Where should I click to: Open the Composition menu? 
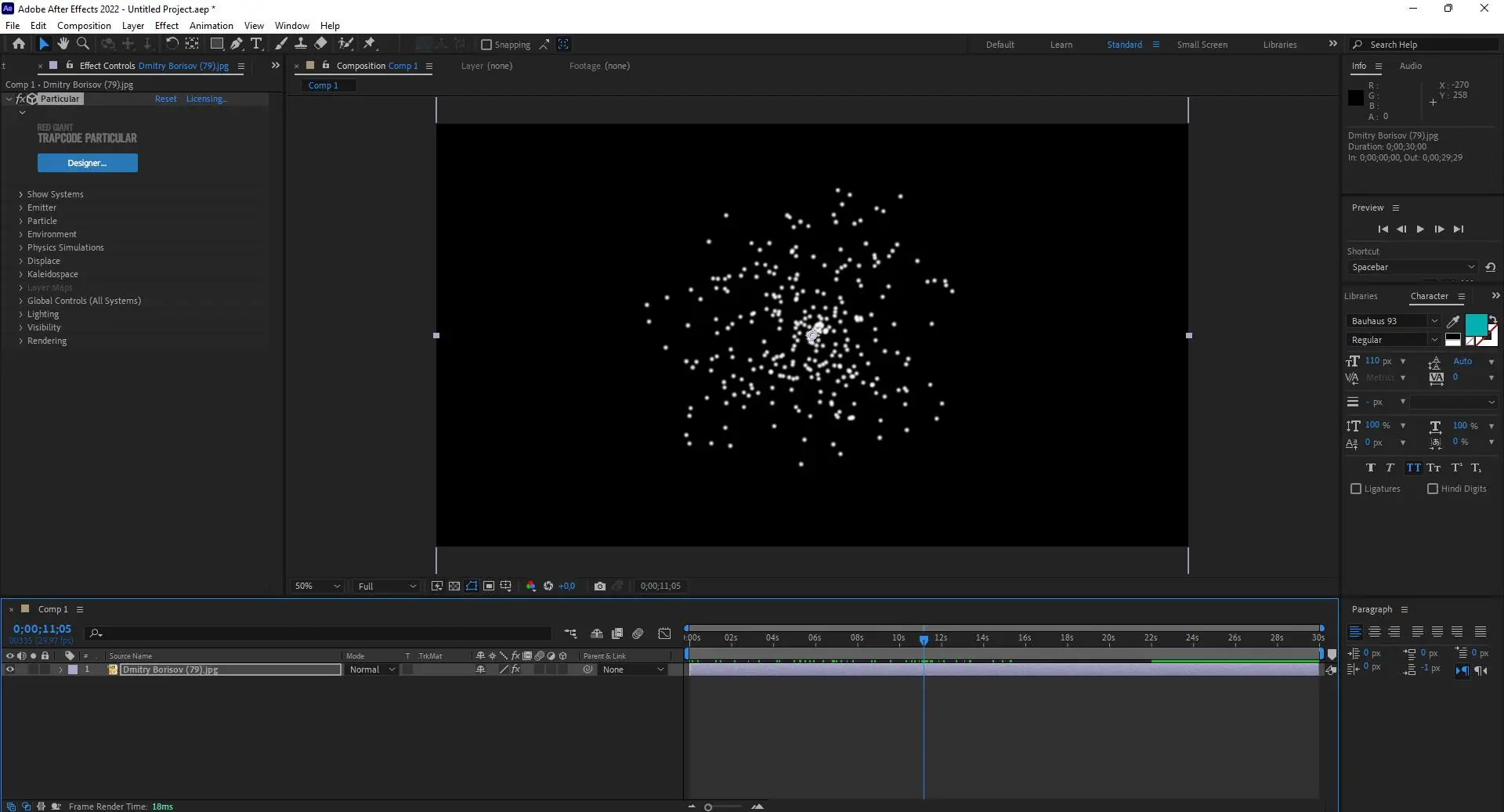coord(84,26)
